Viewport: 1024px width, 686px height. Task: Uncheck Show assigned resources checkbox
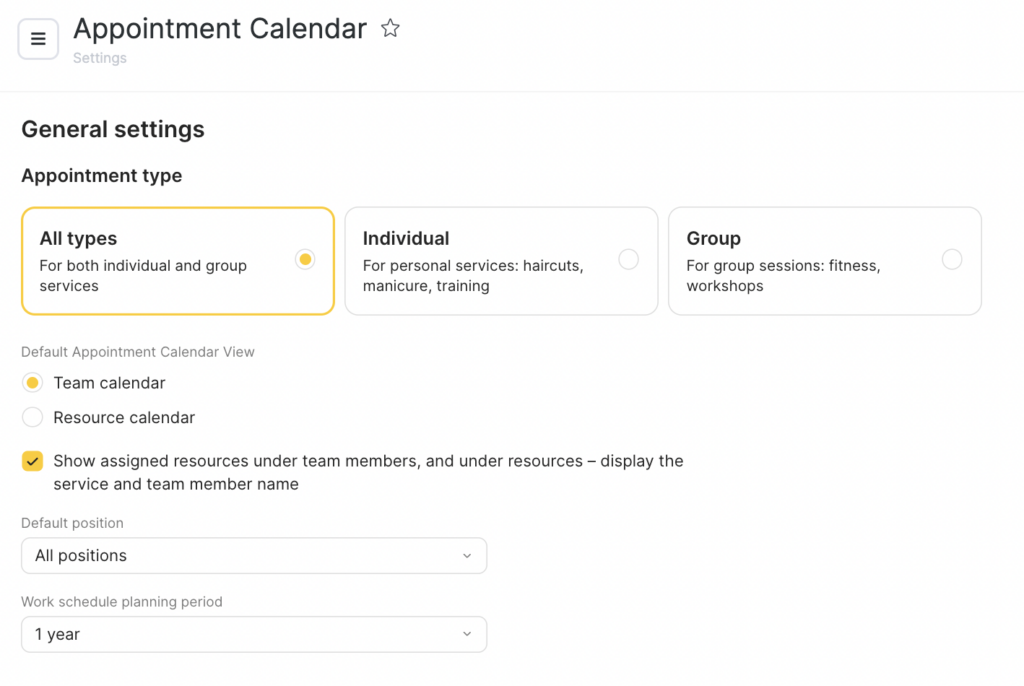pyautogui.click(x=33, y=461)
